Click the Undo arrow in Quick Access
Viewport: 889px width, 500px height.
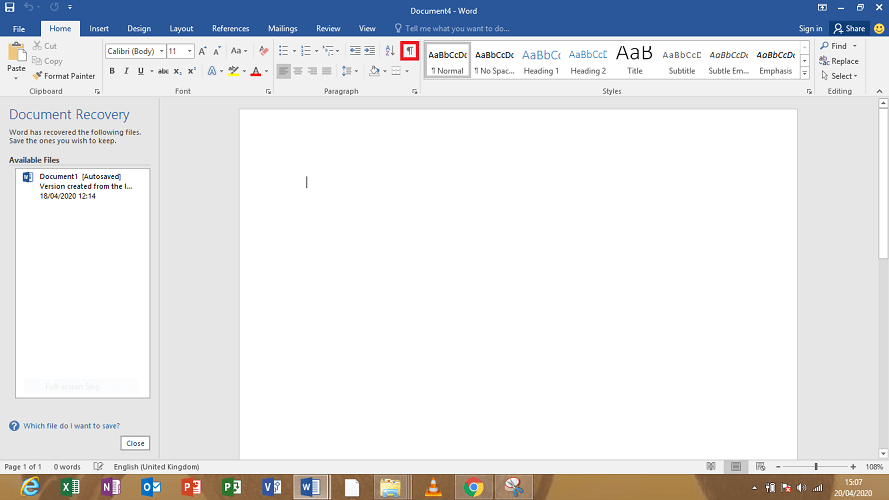[28, 7]
